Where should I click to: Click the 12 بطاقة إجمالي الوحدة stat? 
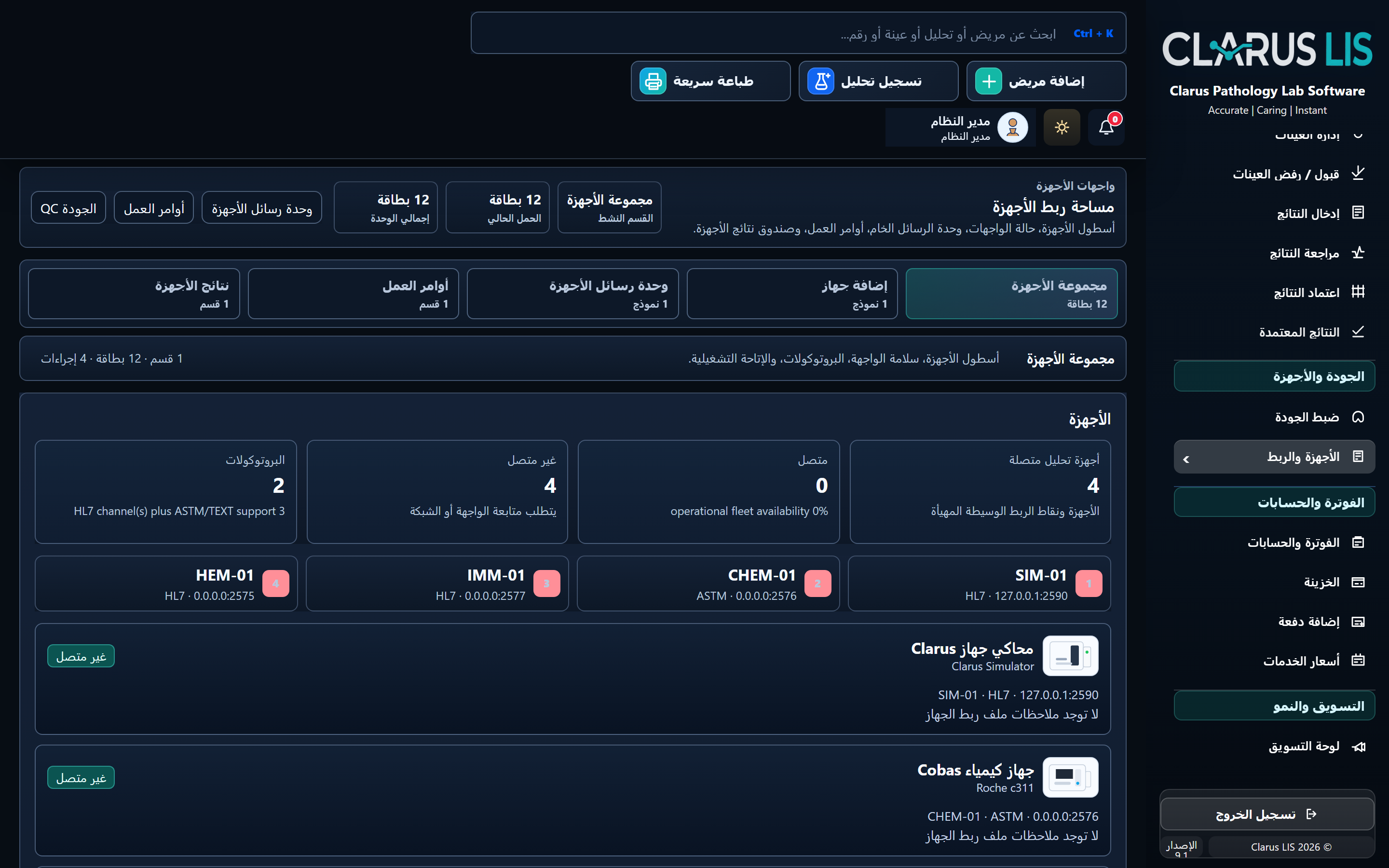point(386,208)
